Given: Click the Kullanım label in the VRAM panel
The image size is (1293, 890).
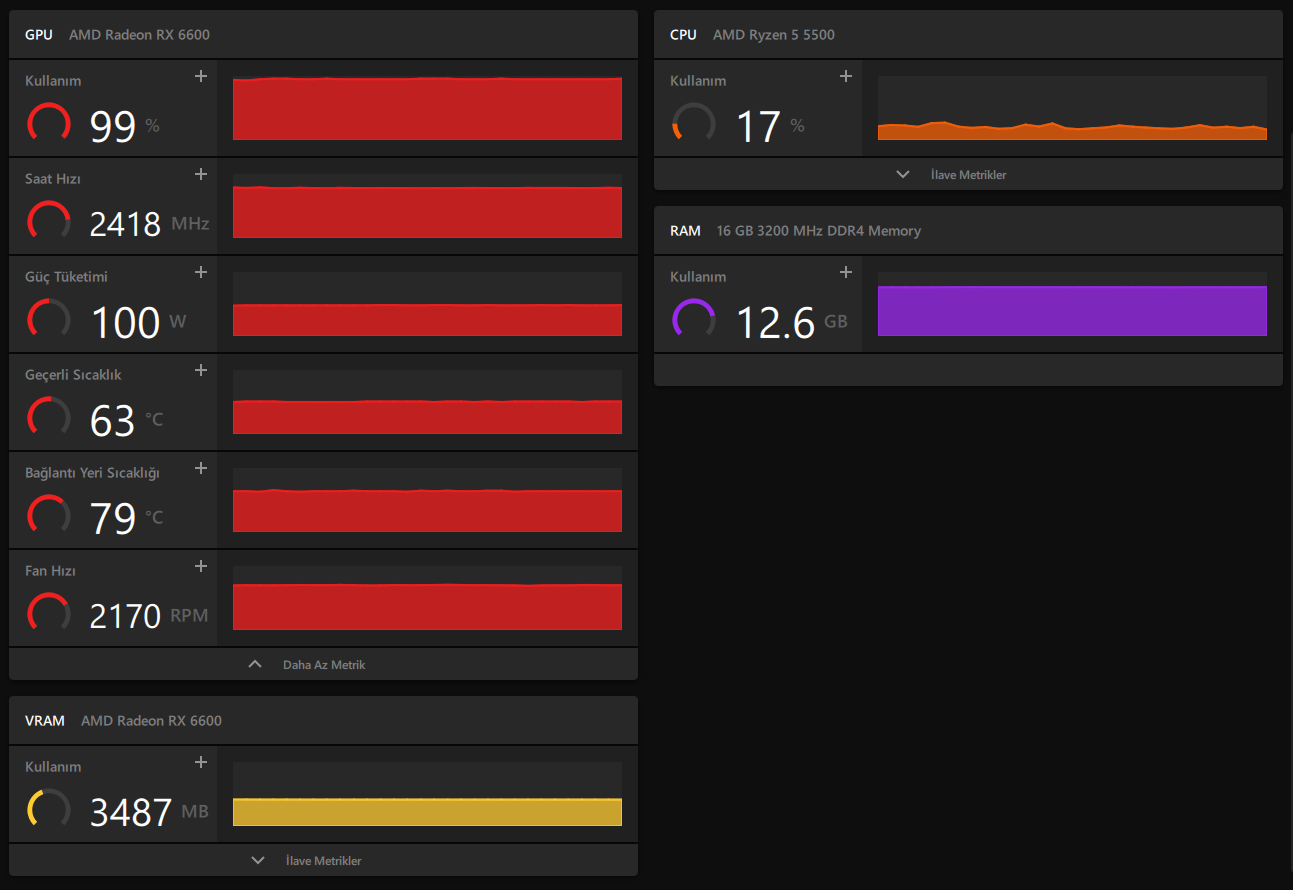Looking at the screenshot, I should (x=53, y=767).
